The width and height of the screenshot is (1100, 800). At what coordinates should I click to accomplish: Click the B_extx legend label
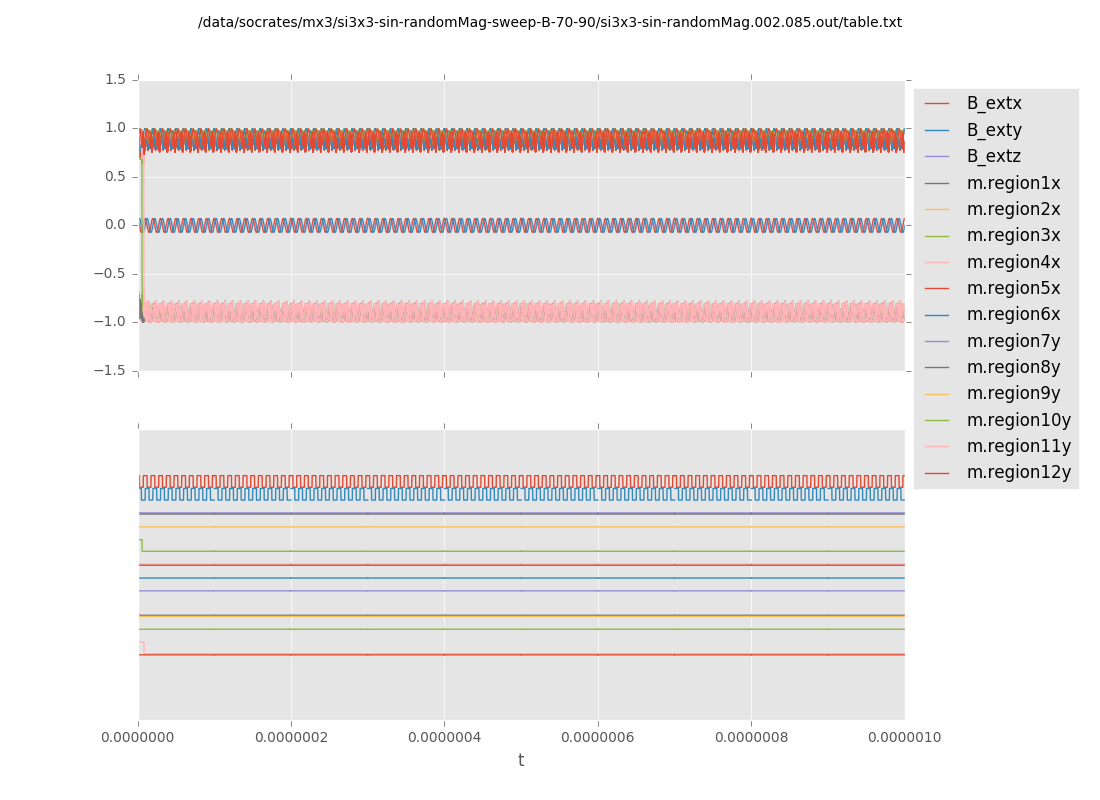(x=994, y=104)
